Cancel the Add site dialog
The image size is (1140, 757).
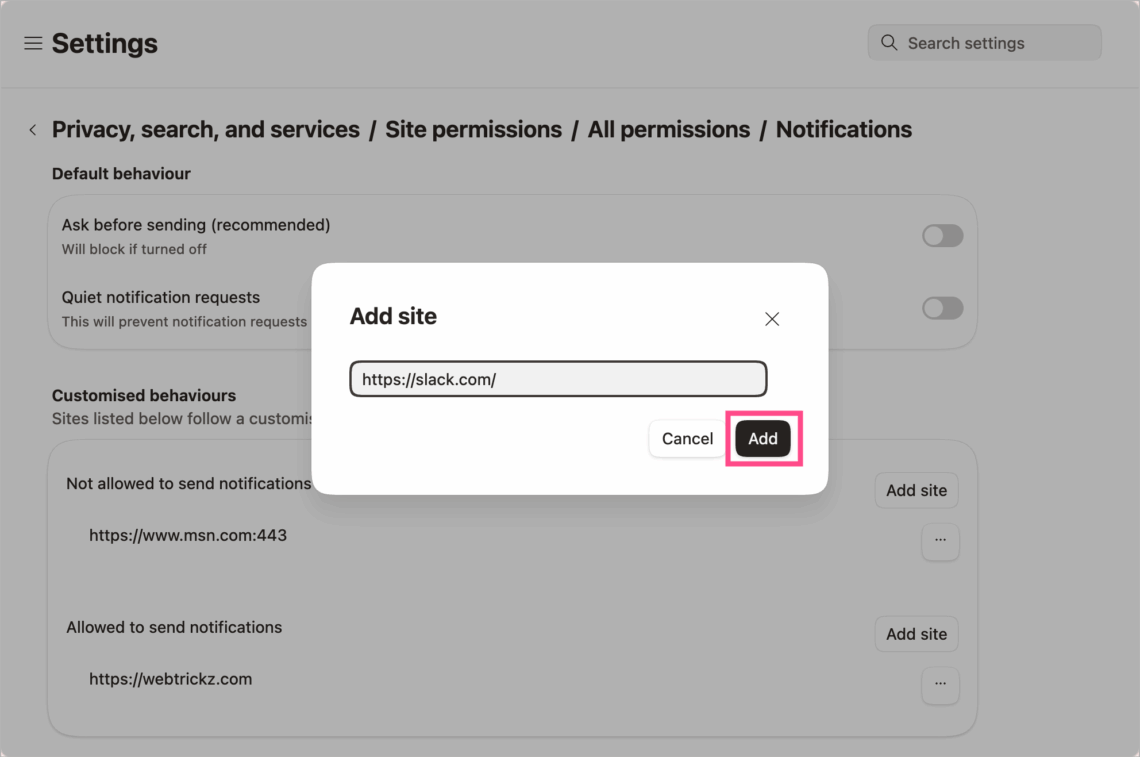tap(687, 438)
